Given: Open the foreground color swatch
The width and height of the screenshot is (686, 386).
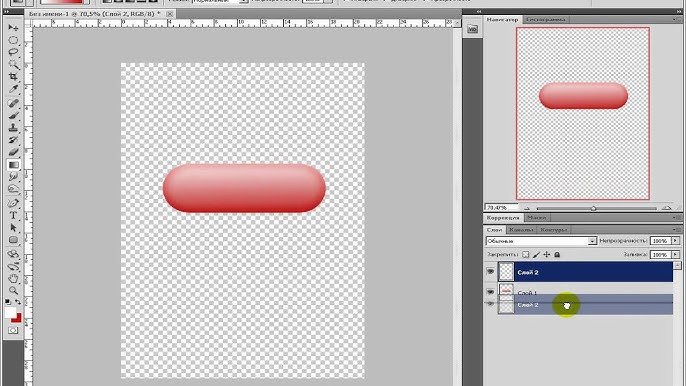Looking at the screenshot, I should 10,312.
